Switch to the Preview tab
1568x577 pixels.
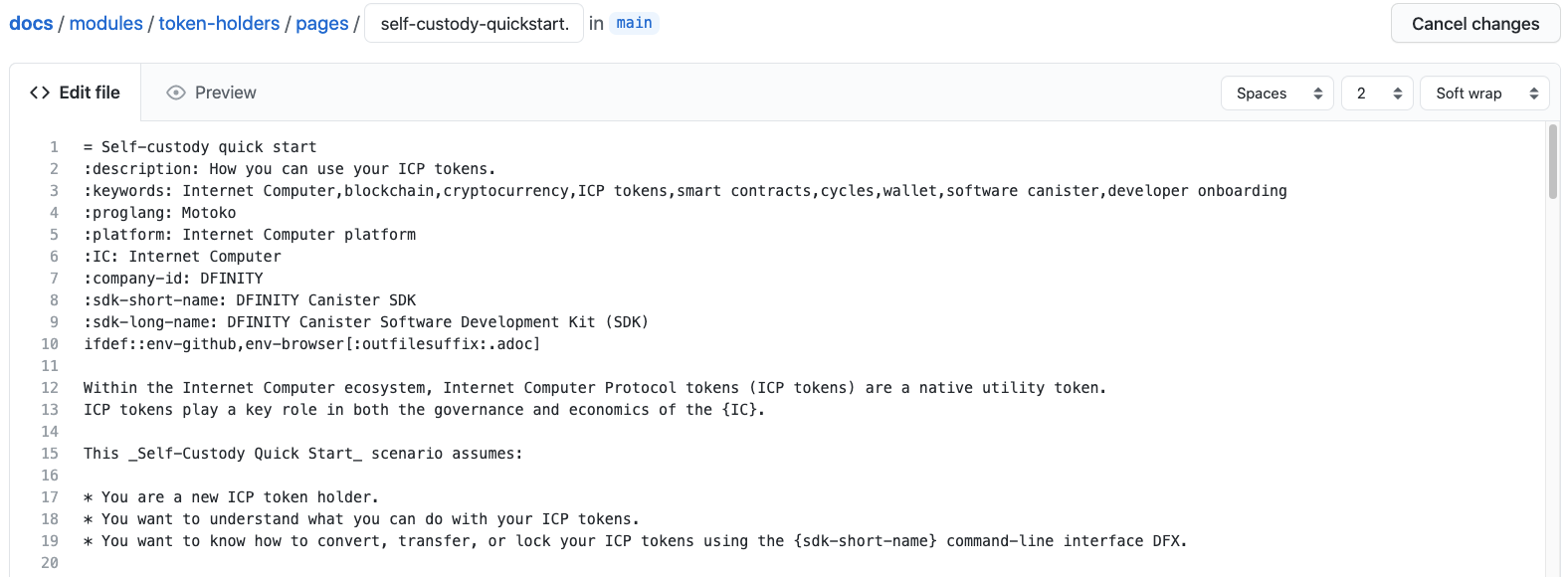(224, 92)
